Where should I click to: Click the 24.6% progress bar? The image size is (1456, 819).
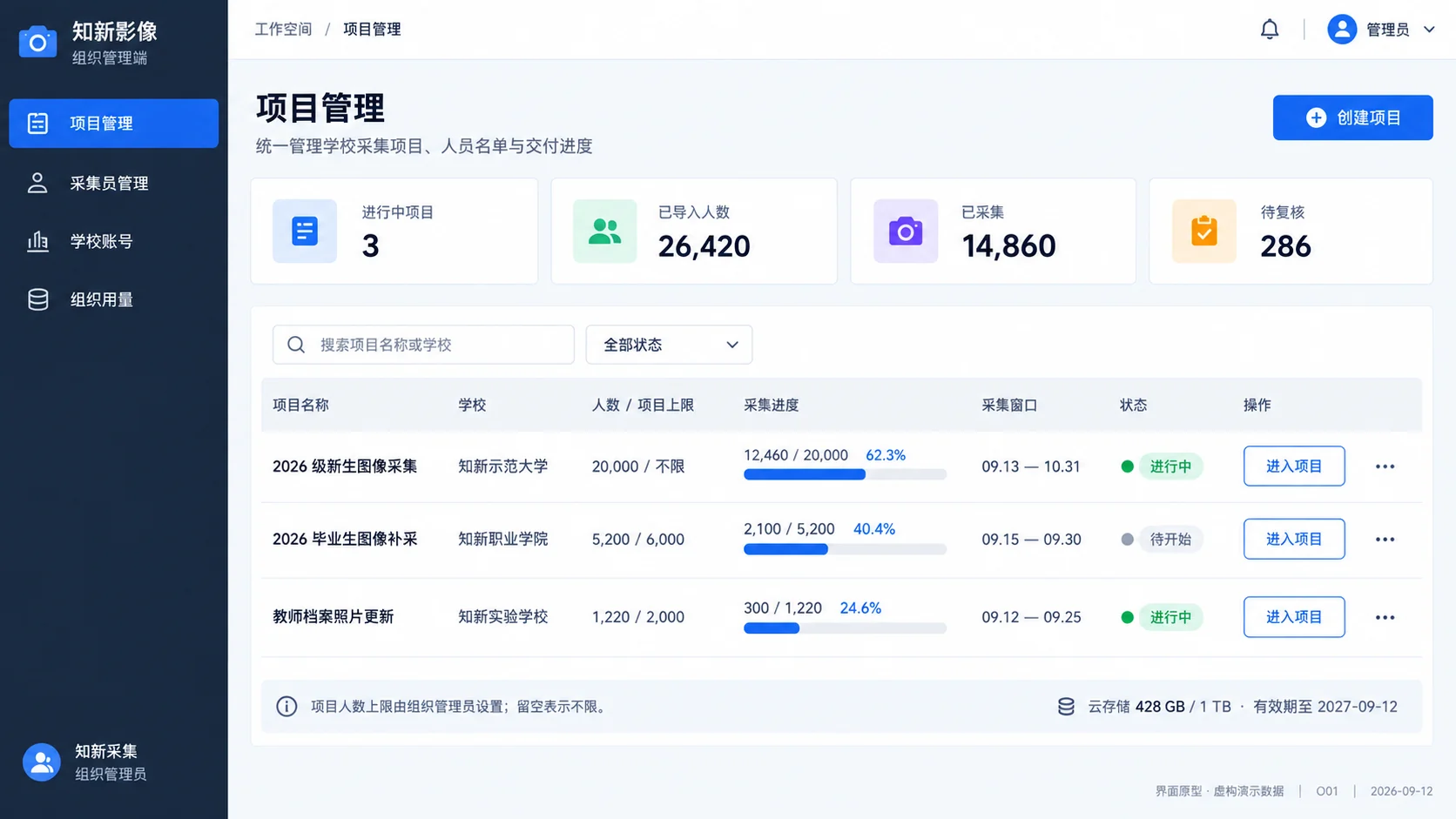[x=845, y=628]
